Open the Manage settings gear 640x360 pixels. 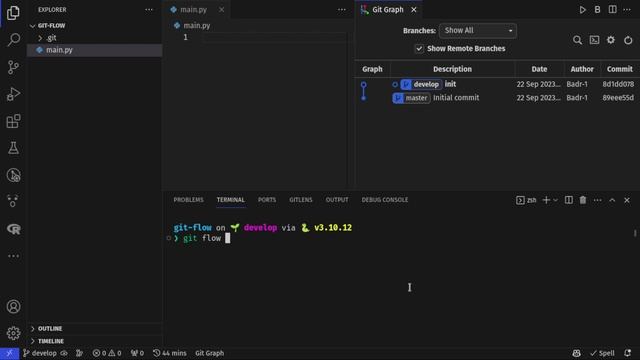(13, 333)
